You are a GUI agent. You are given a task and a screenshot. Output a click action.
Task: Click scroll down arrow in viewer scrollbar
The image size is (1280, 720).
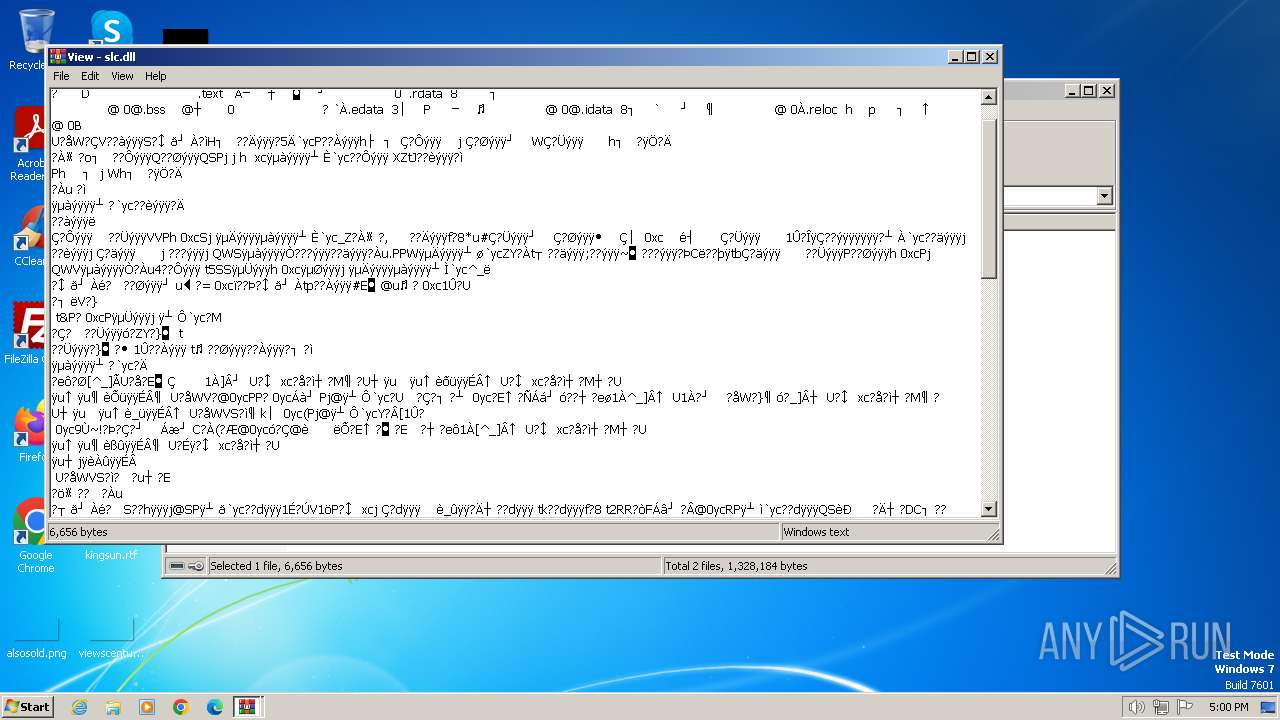(988, 509)
